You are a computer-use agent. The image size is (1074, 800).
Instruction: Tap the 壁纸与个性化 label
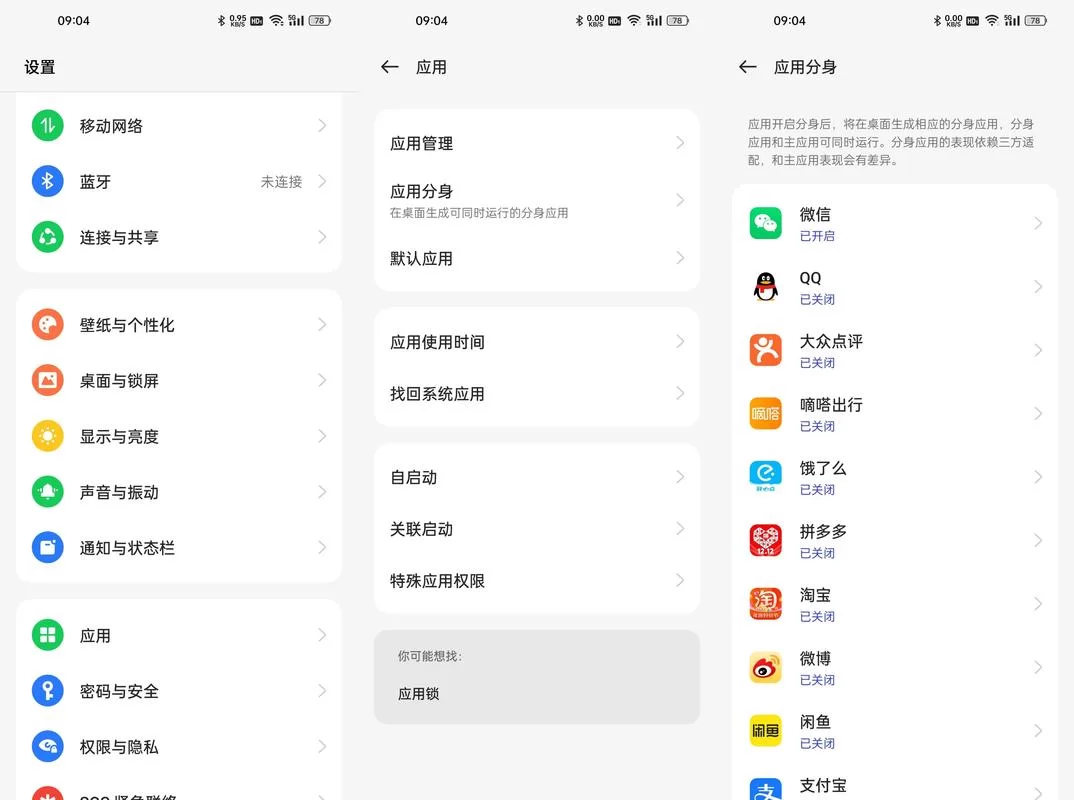pyautogui.click(x=127, y=325)
